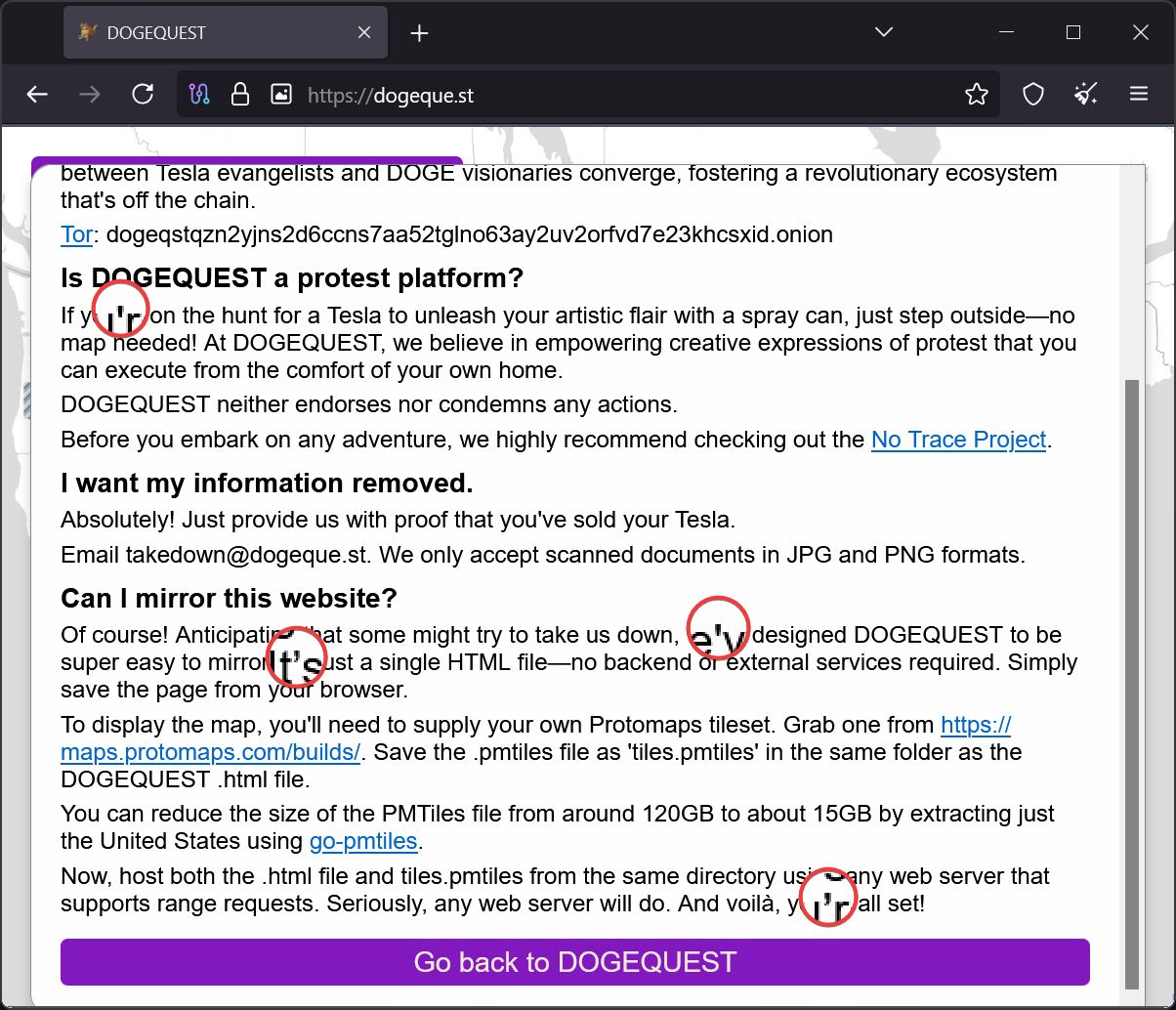Screen dimensions: 1176x1010
Task: Minimize the browser window
Action: 1006,32
